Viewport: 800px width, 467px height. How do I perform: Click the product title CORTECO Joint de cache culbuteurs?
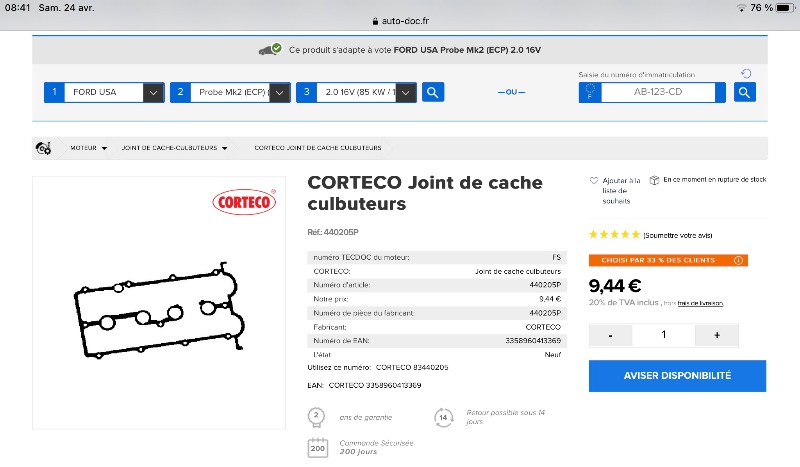[424, 193]
